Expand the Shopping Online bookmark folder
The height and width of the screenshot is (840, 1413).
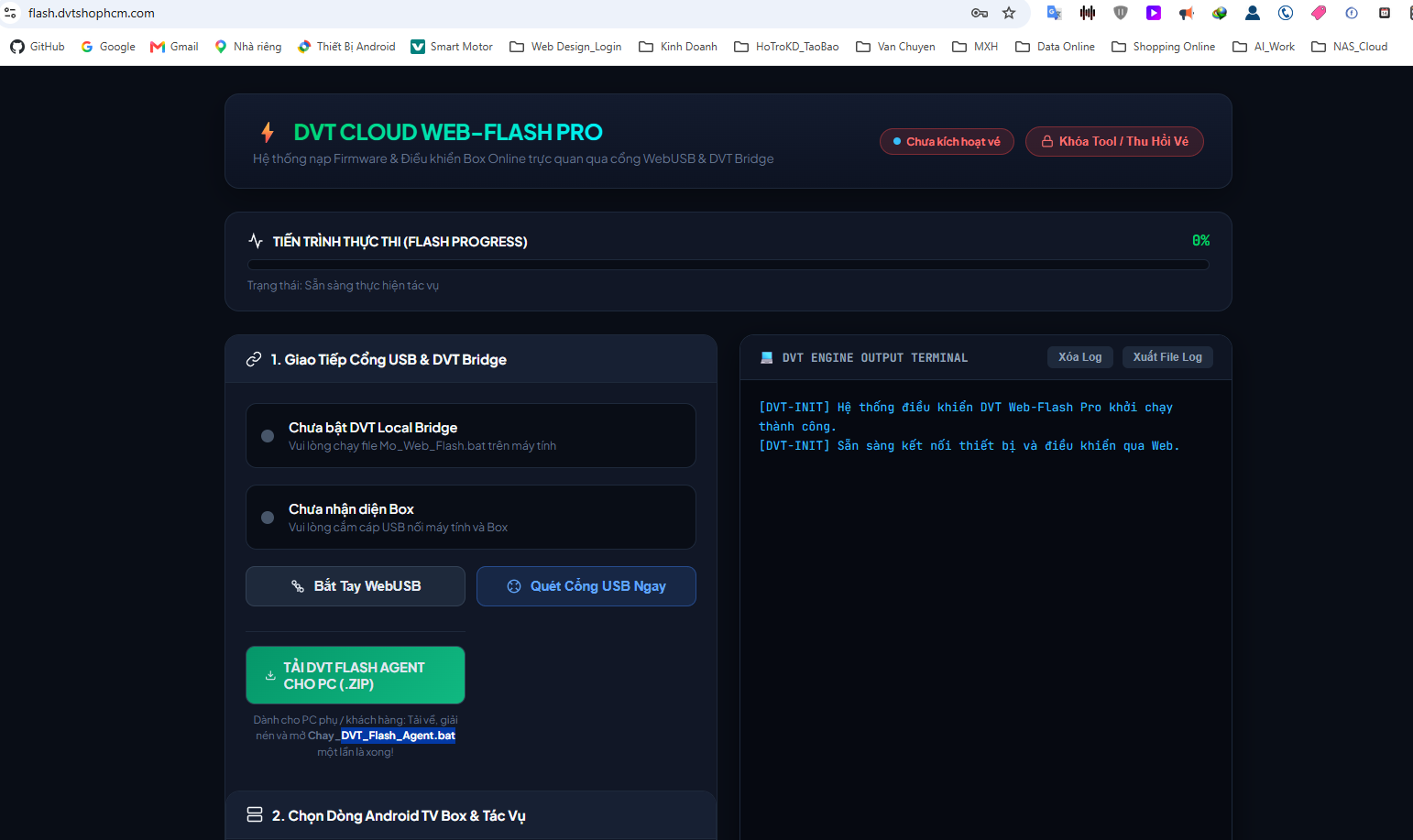point(1163,47)
